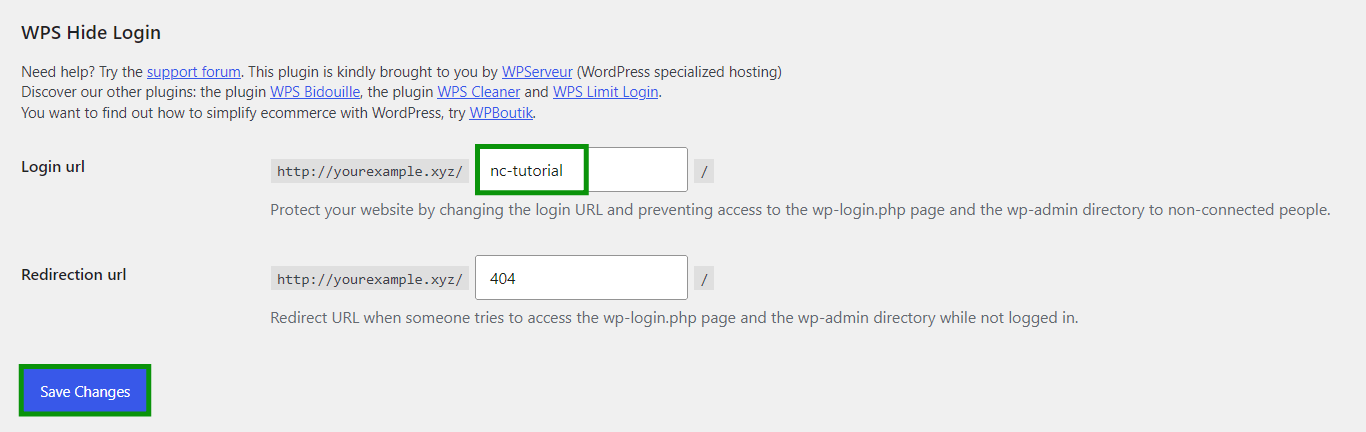Click the WPS Hide Login heading
Viewport: 1366px width, 432px height.
click(x=91, y=32)
